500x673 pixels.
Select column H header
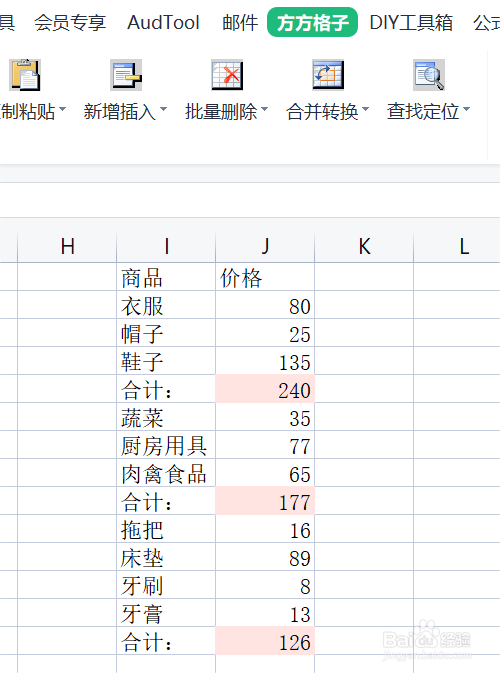(x=67, y=246)
